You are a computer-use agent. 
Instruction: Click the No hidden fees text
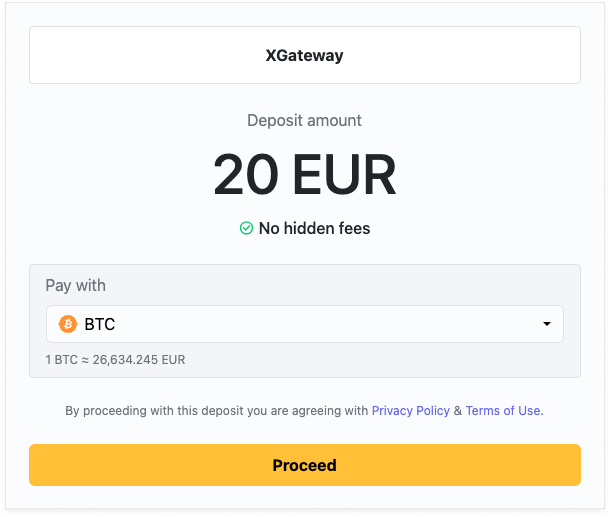click(x=314, y=228)
